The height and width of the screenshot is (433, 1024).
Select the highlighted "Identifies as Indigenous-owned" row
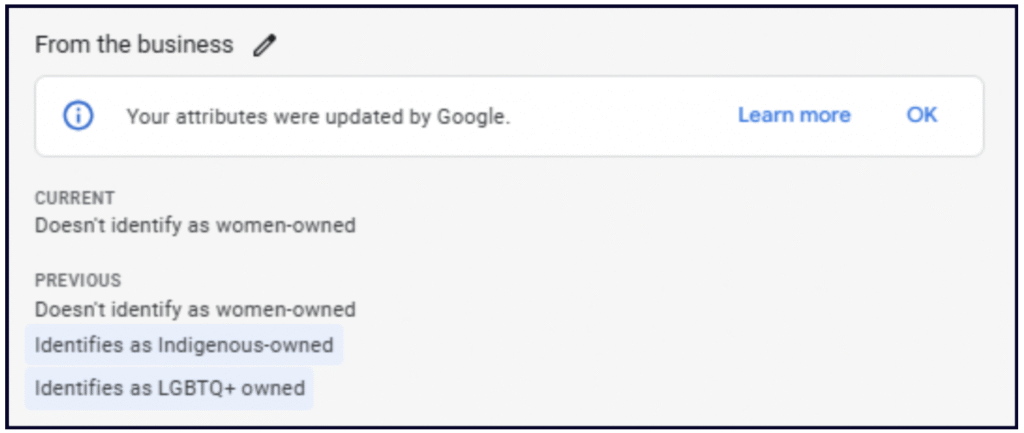[x=184, y=345]
